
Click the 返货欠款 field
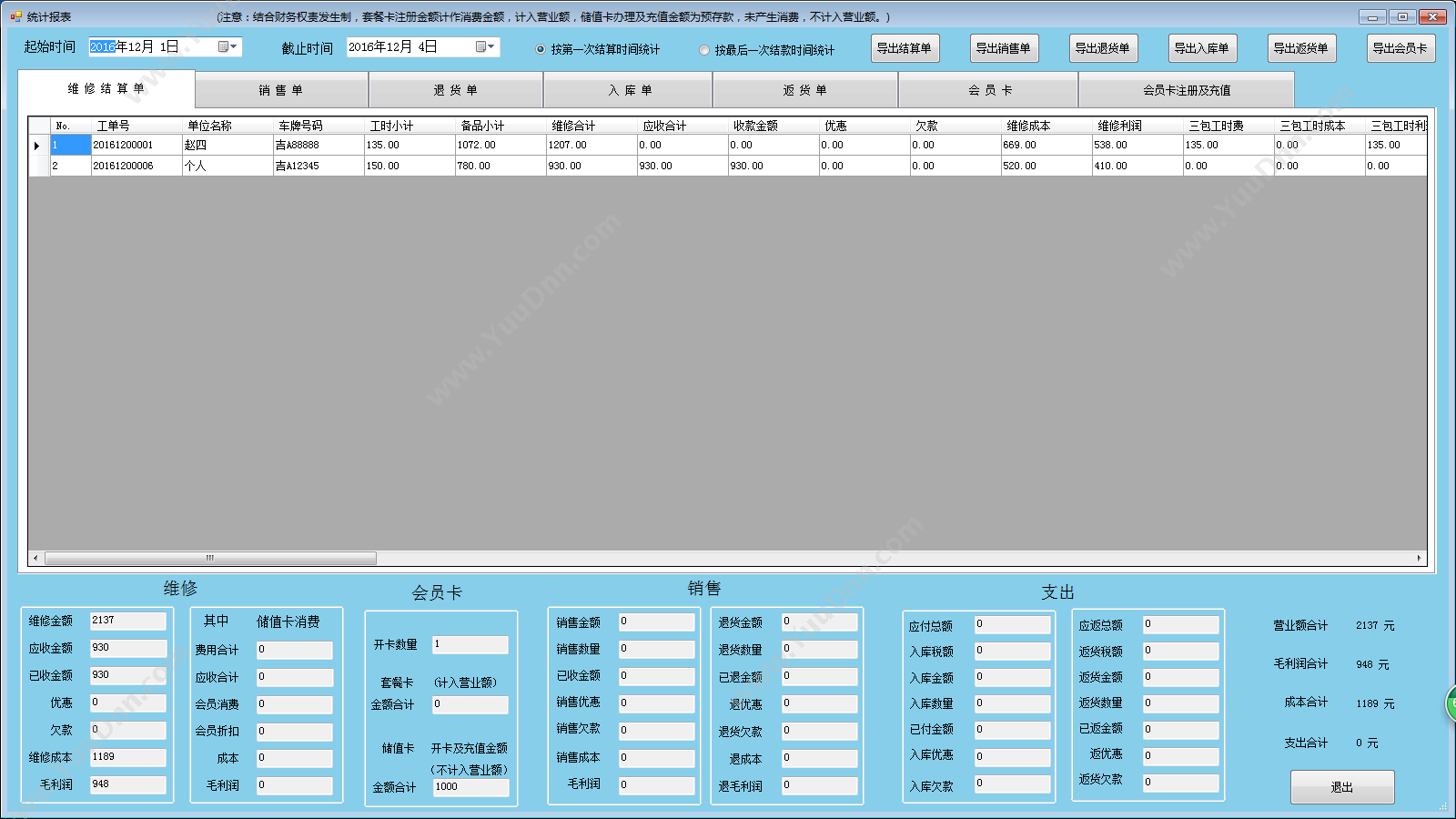point(1180,783)
